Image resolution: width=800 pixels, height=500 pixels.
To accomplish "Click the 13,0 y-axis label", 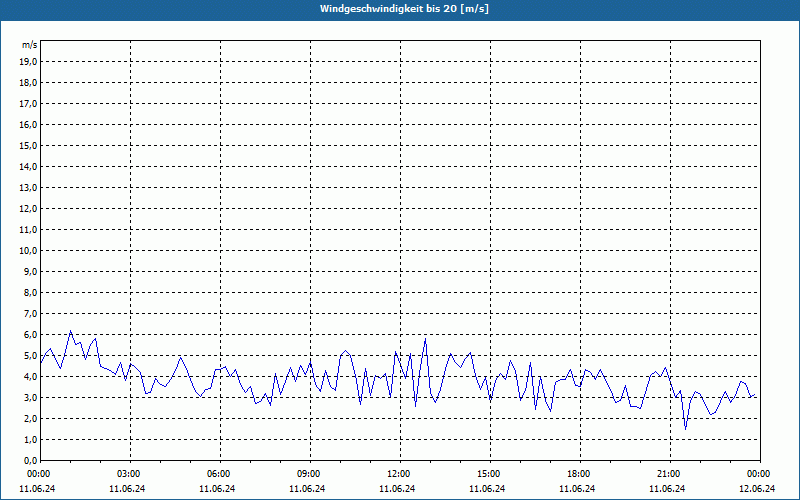I will (28, 188).
